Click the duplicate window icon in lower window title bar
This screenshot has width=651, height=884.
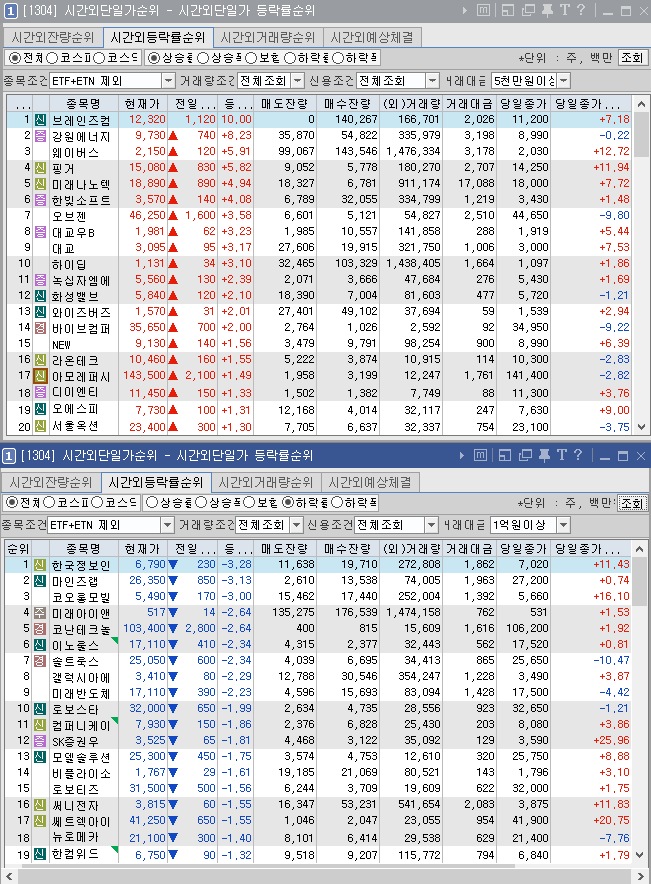pyautogui.click(x=525, y=455)
